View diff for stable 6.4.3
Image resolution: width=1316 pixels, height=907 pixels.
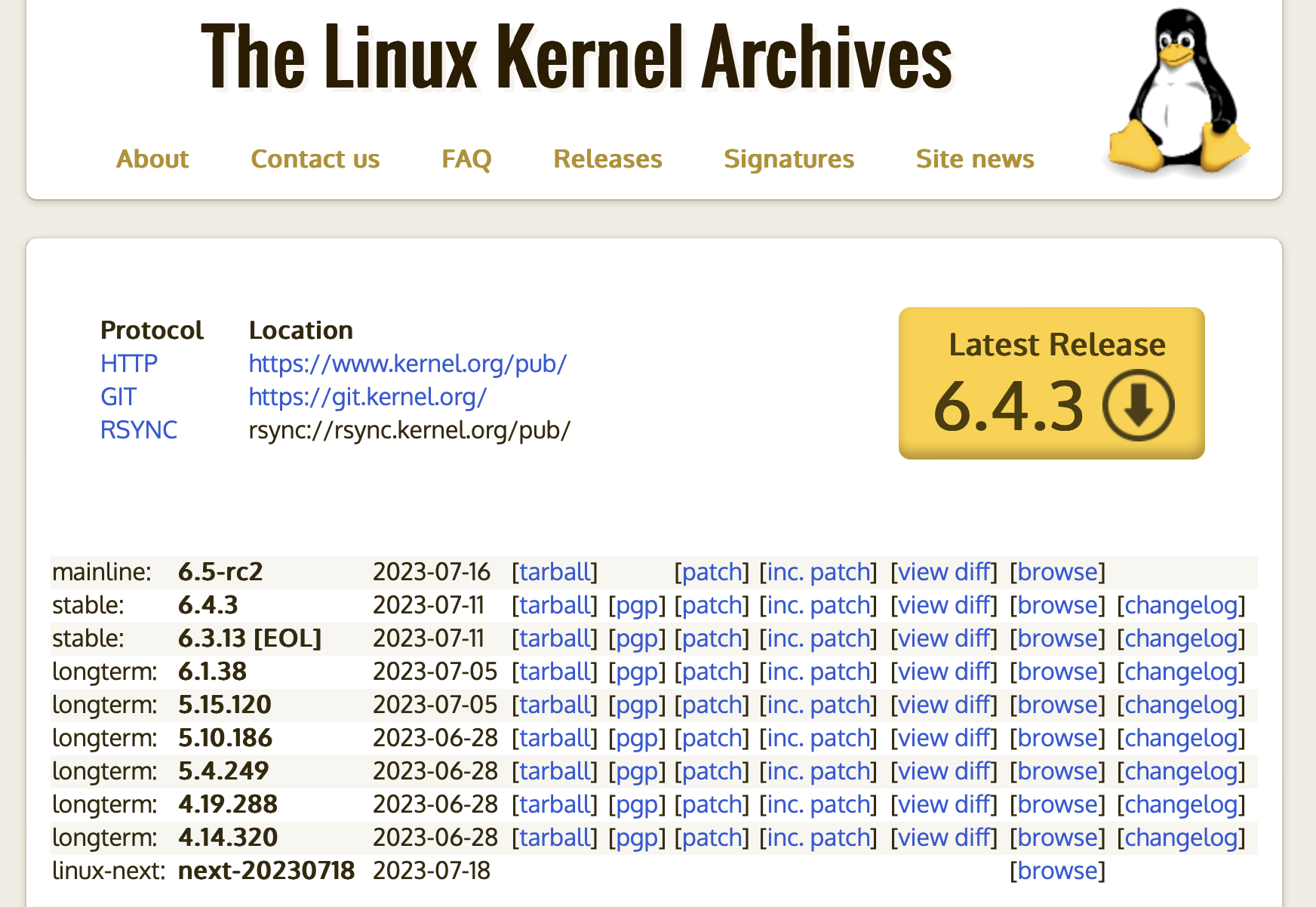click(944, 605)
